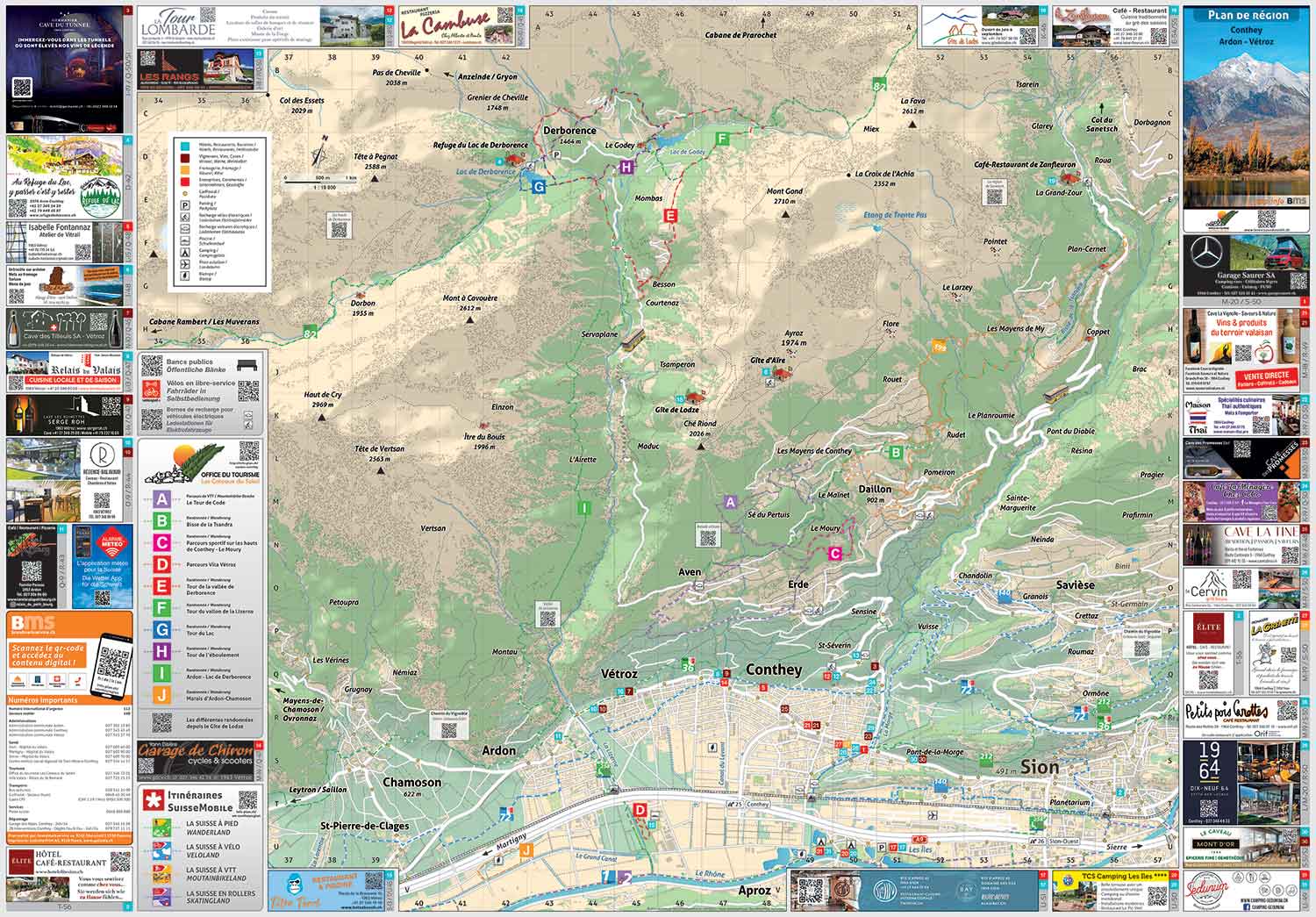Open the Cave La Tine advert

pyautogui.click(x=1241, y=545)
